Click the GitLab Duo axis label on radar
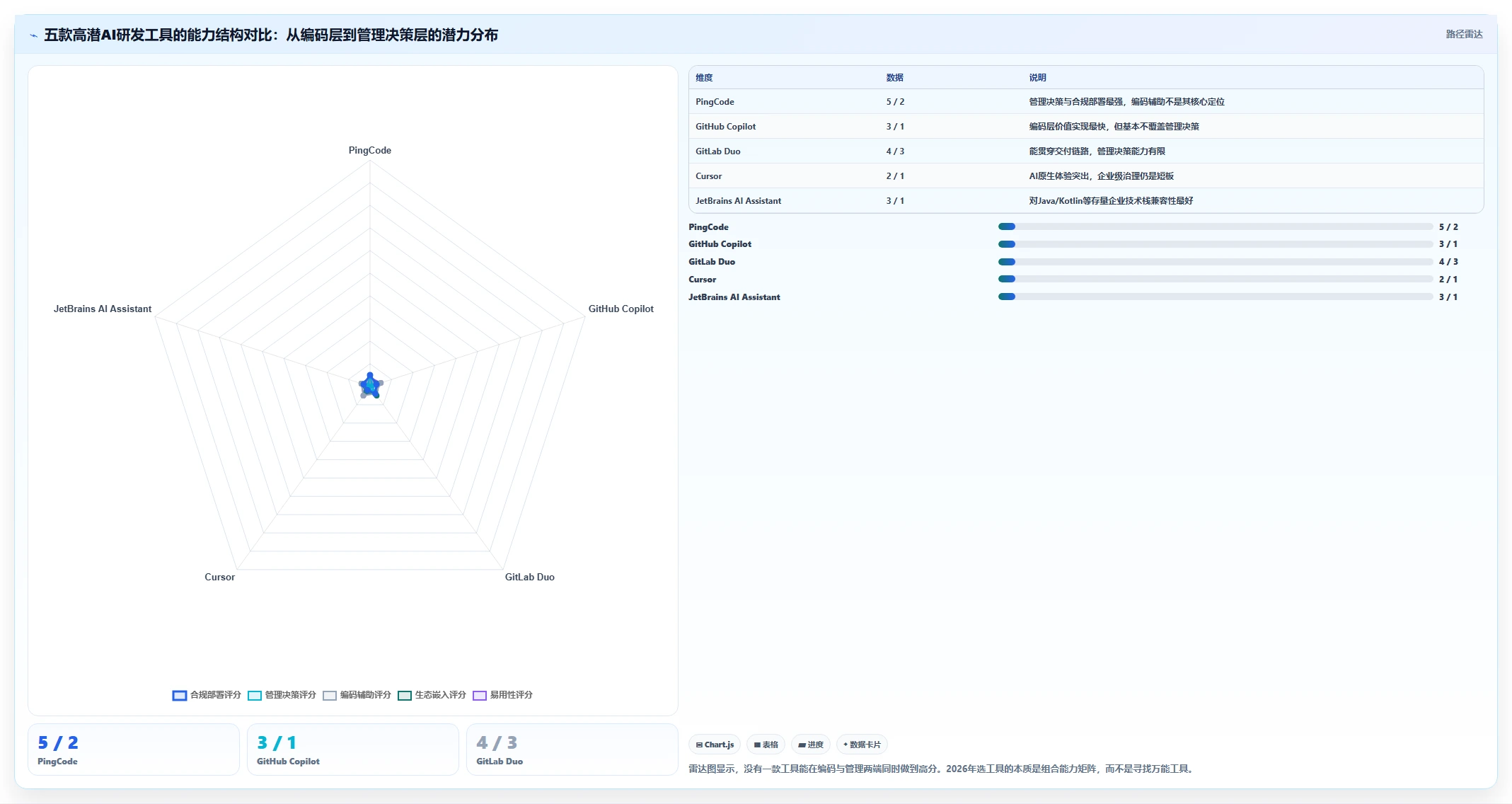 (529, 577)
